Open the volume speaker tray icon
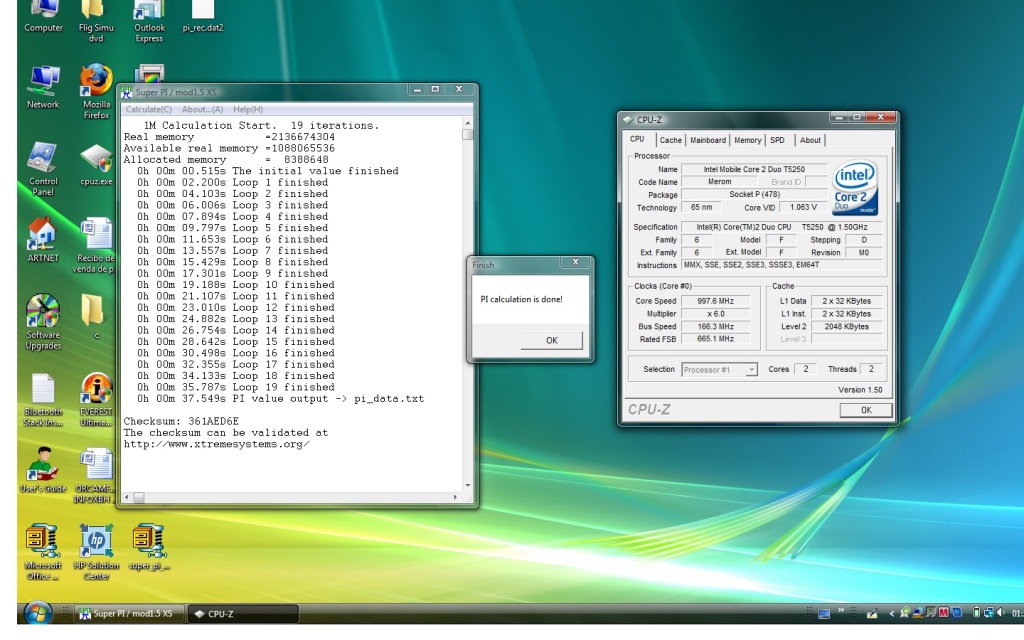 coord(1000,613)
